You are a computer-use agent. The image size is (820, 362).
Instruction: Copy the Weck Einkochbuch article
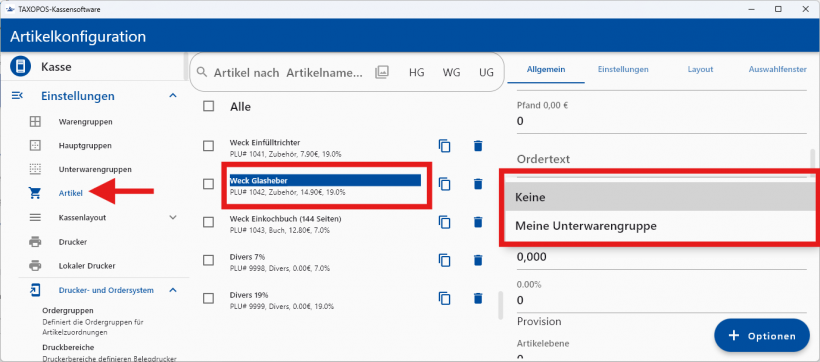445,222
